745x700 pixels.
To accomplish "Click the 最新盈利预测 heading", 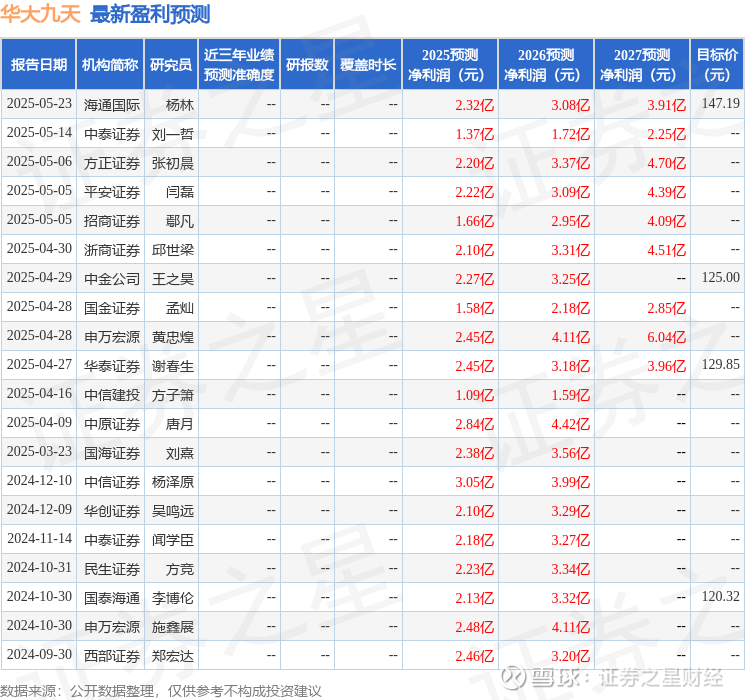I will (x=150, y=14).
